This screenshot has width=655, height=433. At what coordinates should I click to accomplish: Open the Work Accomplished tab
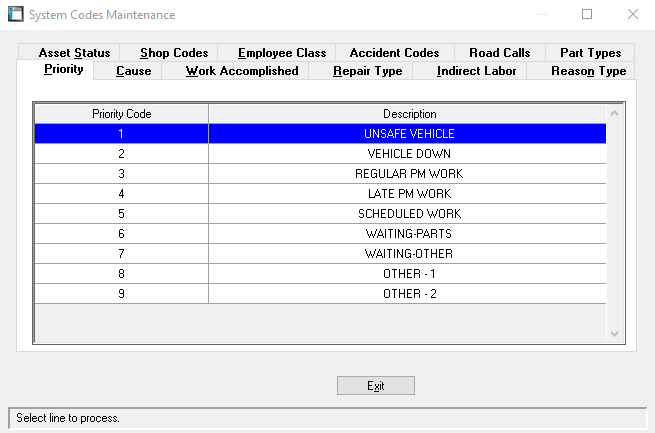[242, 71]
